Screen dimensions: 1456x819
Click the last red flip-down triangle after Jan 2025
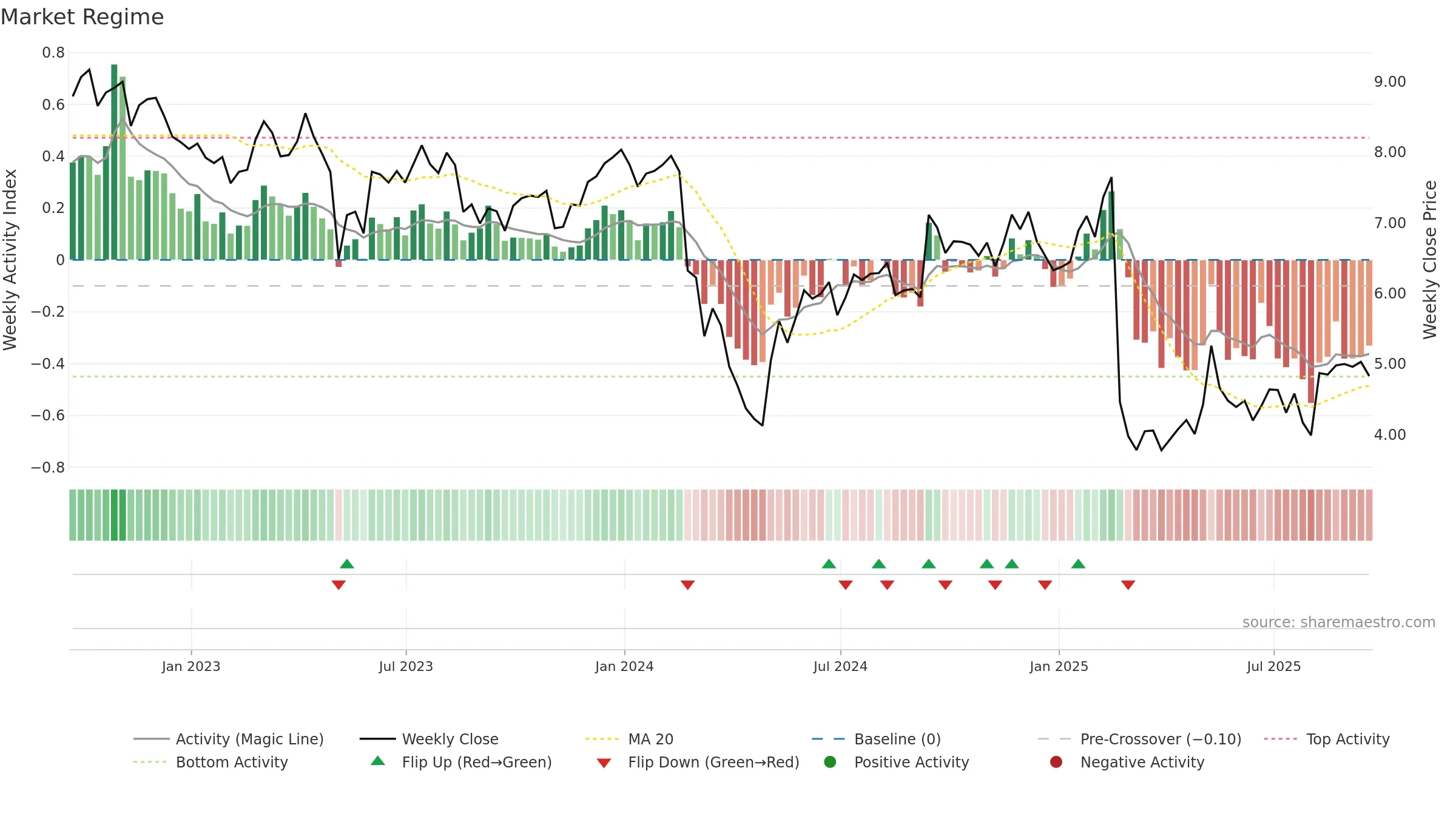point(1128,585)
